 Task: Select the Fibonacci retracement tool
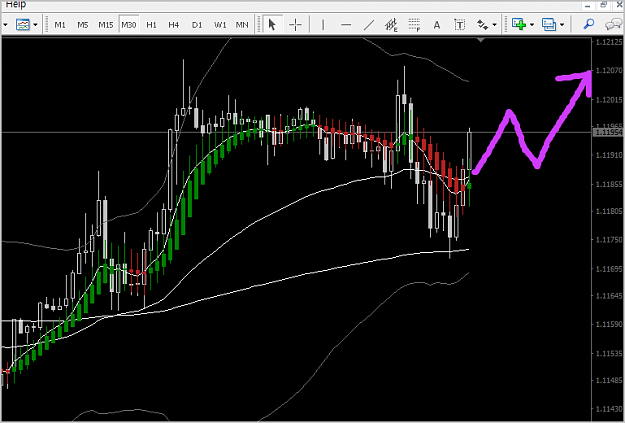pyautogui.click(x=415, y=25)
